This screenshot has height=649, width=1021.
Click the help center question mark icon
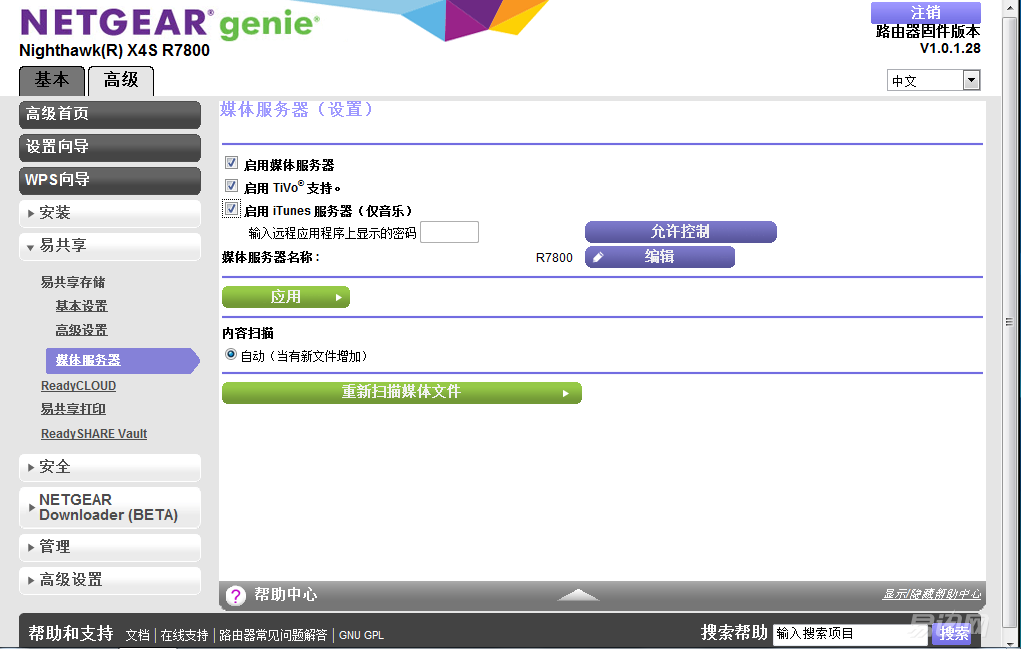(235, 595)
